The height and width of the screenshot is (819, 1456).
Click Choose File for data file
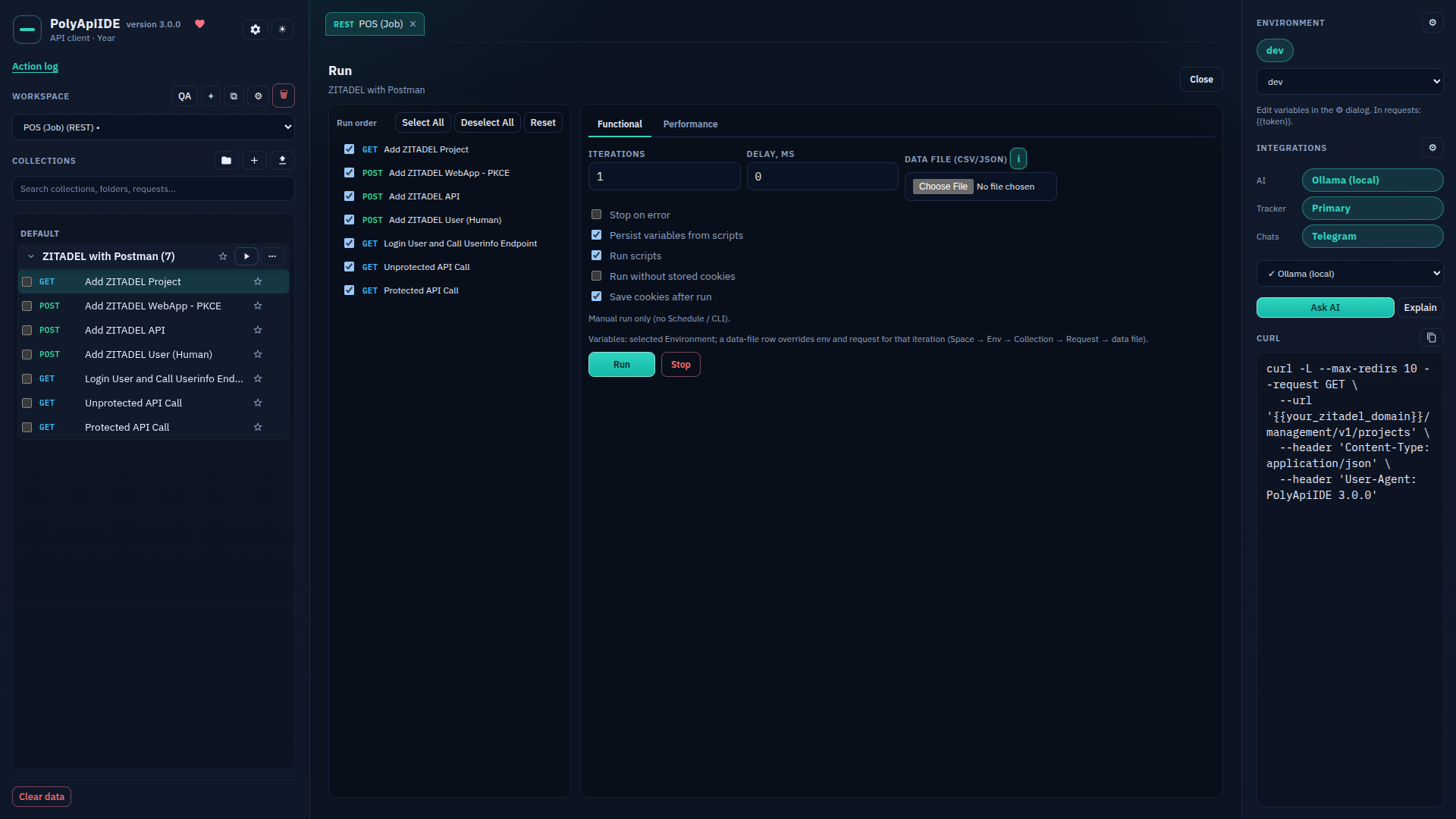click(x=943, y=187)
